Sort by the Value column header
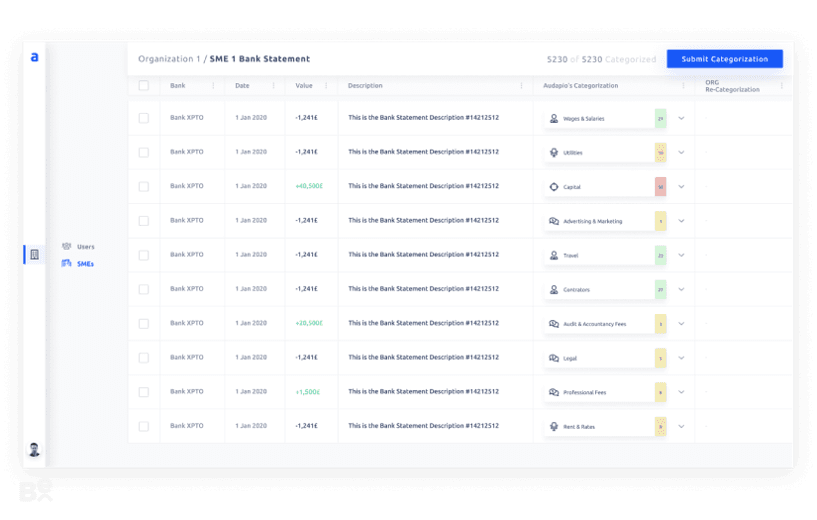This screenshot has height=520, width=817. coord(304,85)
